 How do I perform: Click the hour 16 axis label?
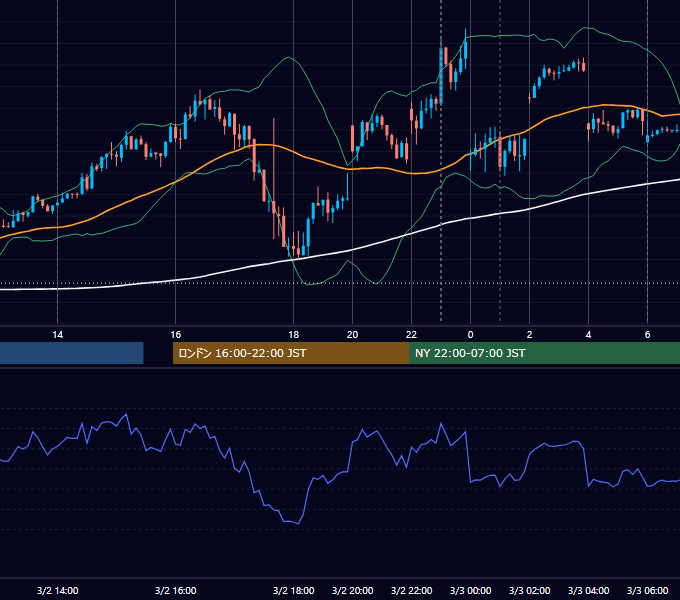point(176,335)
